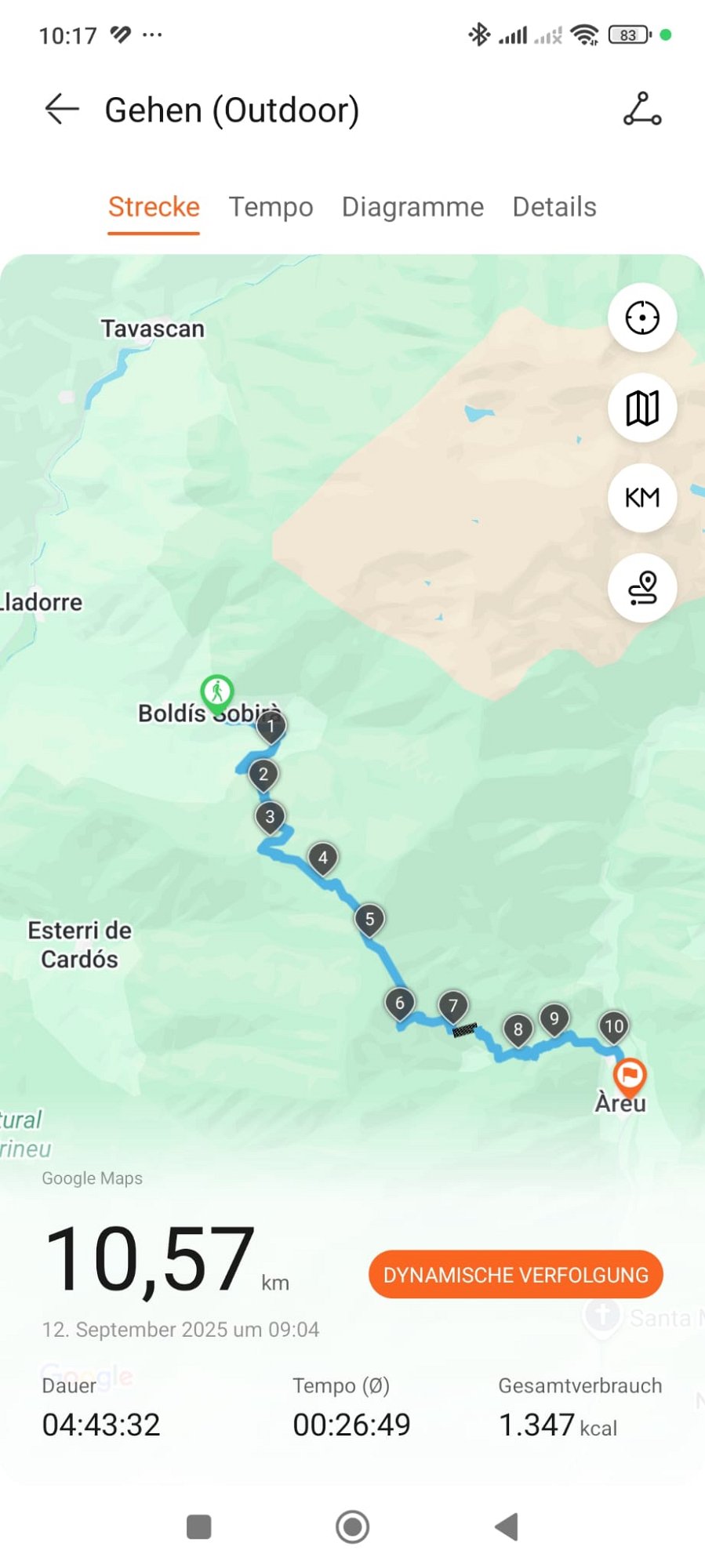Select the Strecke tab
Viewport: 705px width, 1568px height.
(x=154, y=207)
